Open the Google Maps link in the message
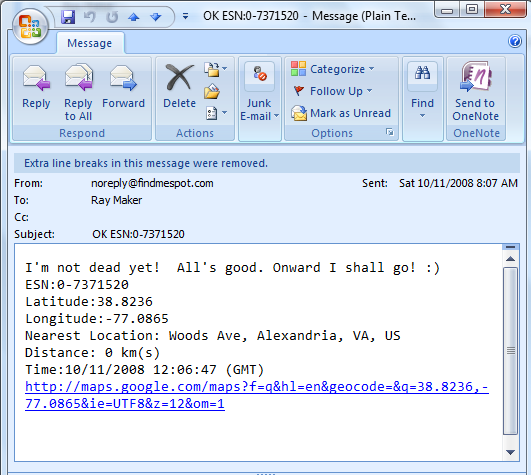 [256, 395]
